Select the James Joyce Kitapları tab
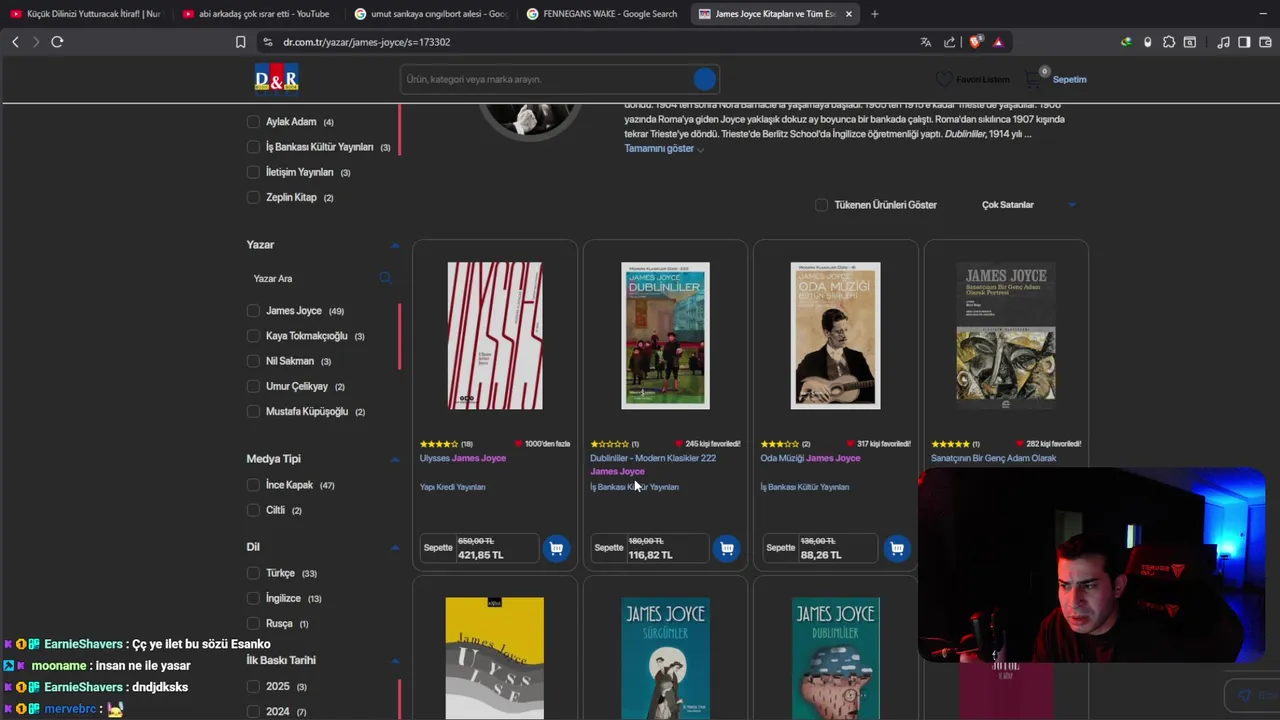1280x720 pixels. point(766,14)
